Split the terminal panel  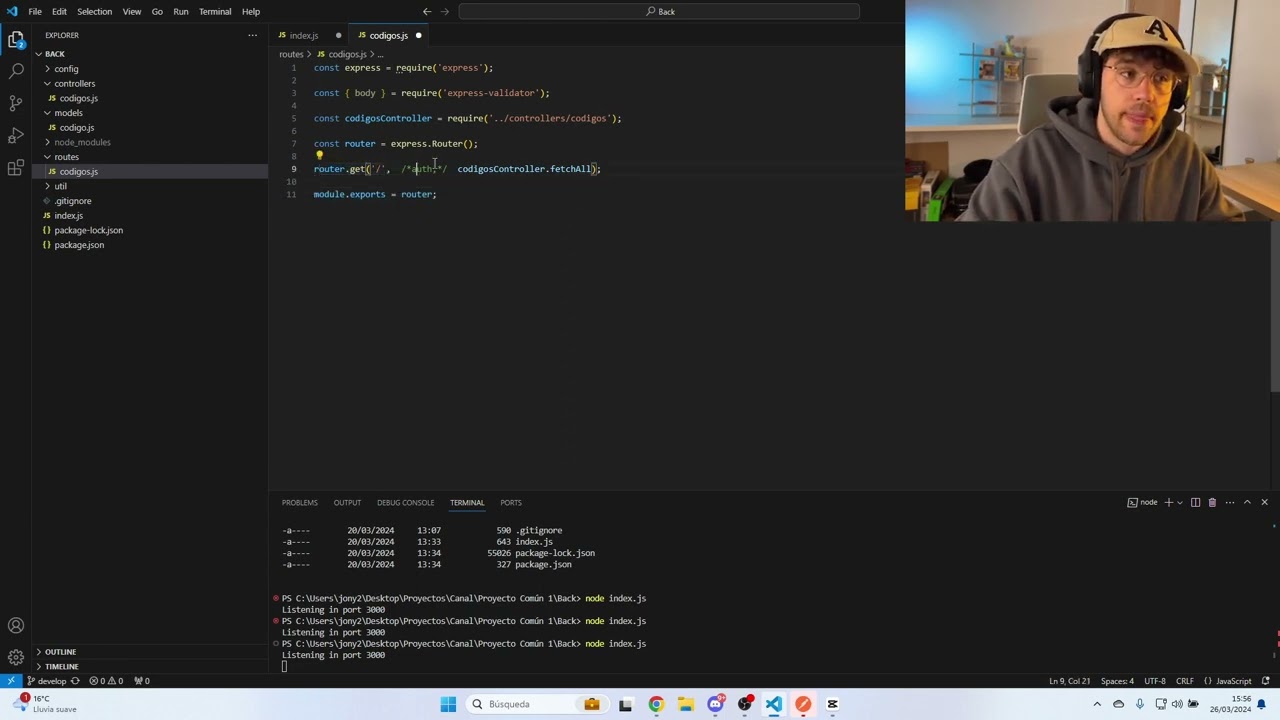1195,502
